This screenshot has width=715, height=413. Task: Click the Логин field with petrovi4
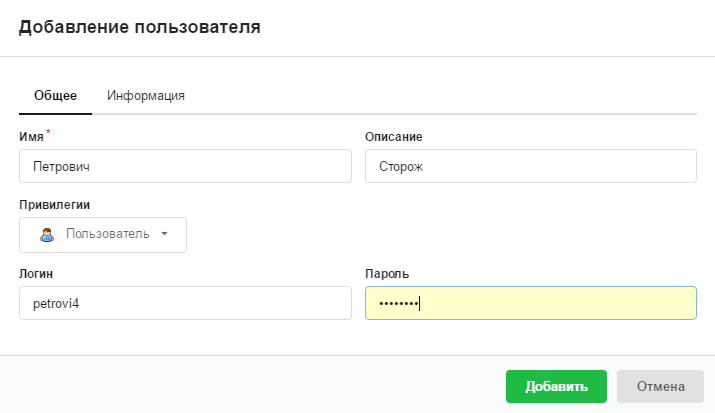pyautogui.click(x=185, y=303)
